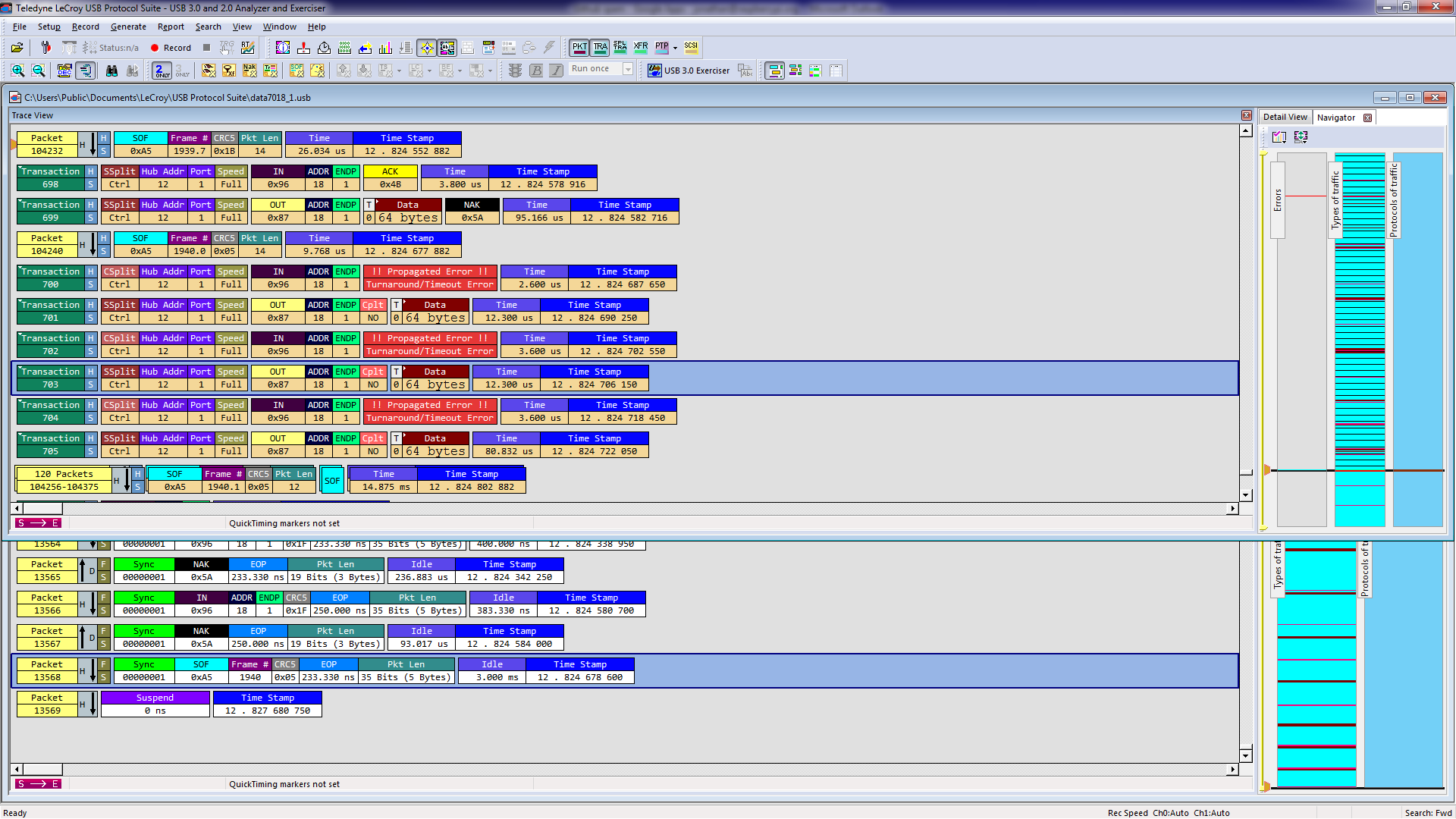Start capture with the Record button
1456x819 pixels.
point(171,48)
